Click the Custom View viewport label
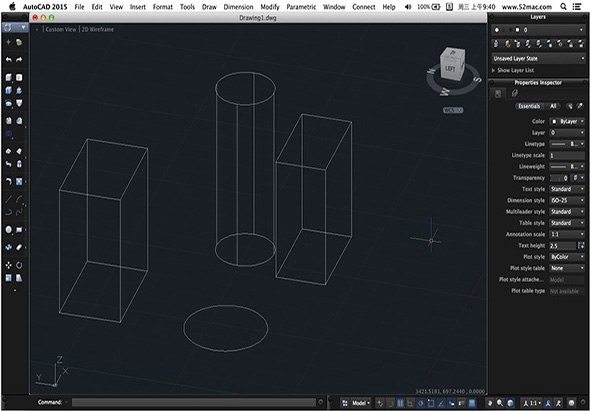 point(61,29)
